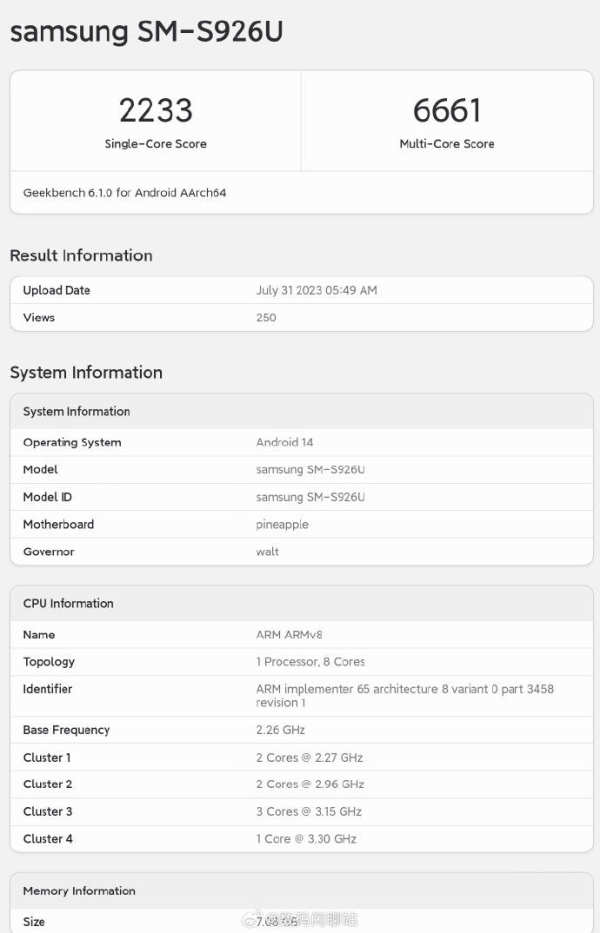Image resolution: width=600 pixels, height=933 pixels.
Task: Select the 'walt' governor value
Action: pos(267,552)
